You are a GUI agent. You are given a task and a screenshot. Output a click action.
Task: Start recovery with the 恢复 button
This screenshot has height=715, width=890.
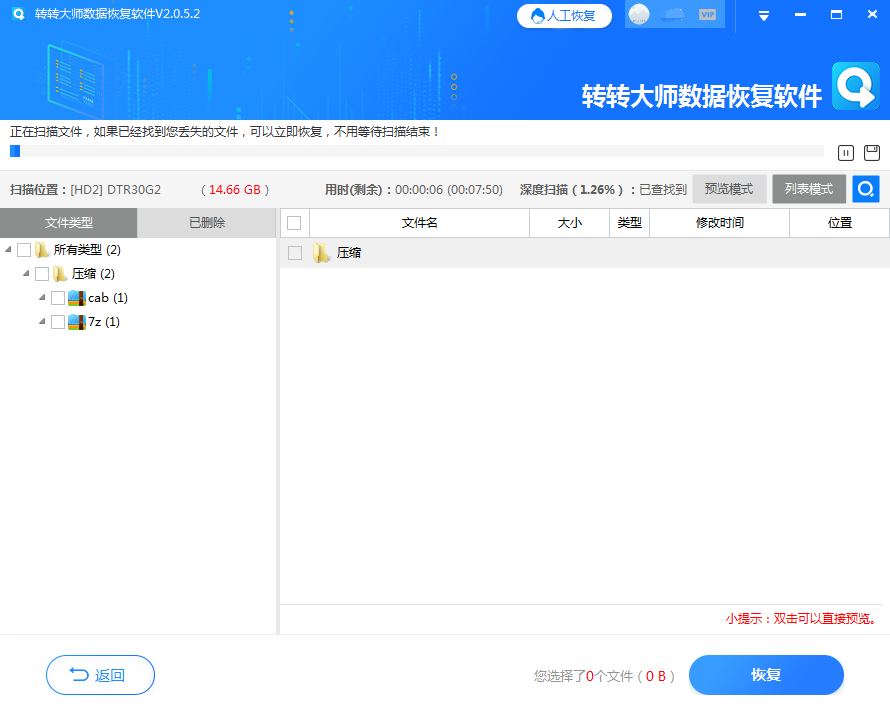[766, 675]
